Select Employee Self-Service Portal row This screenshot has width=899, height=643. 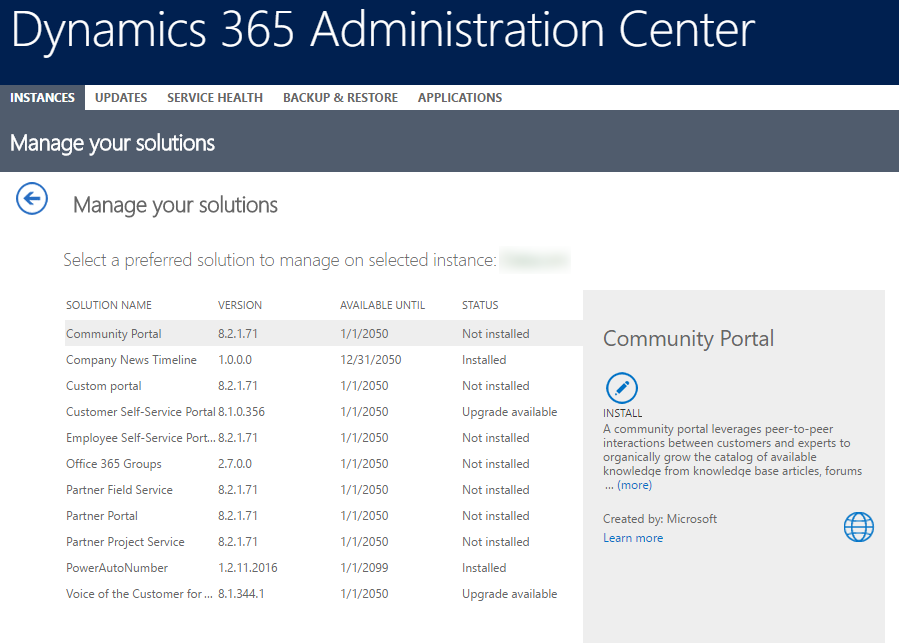(x=324, y=438)
